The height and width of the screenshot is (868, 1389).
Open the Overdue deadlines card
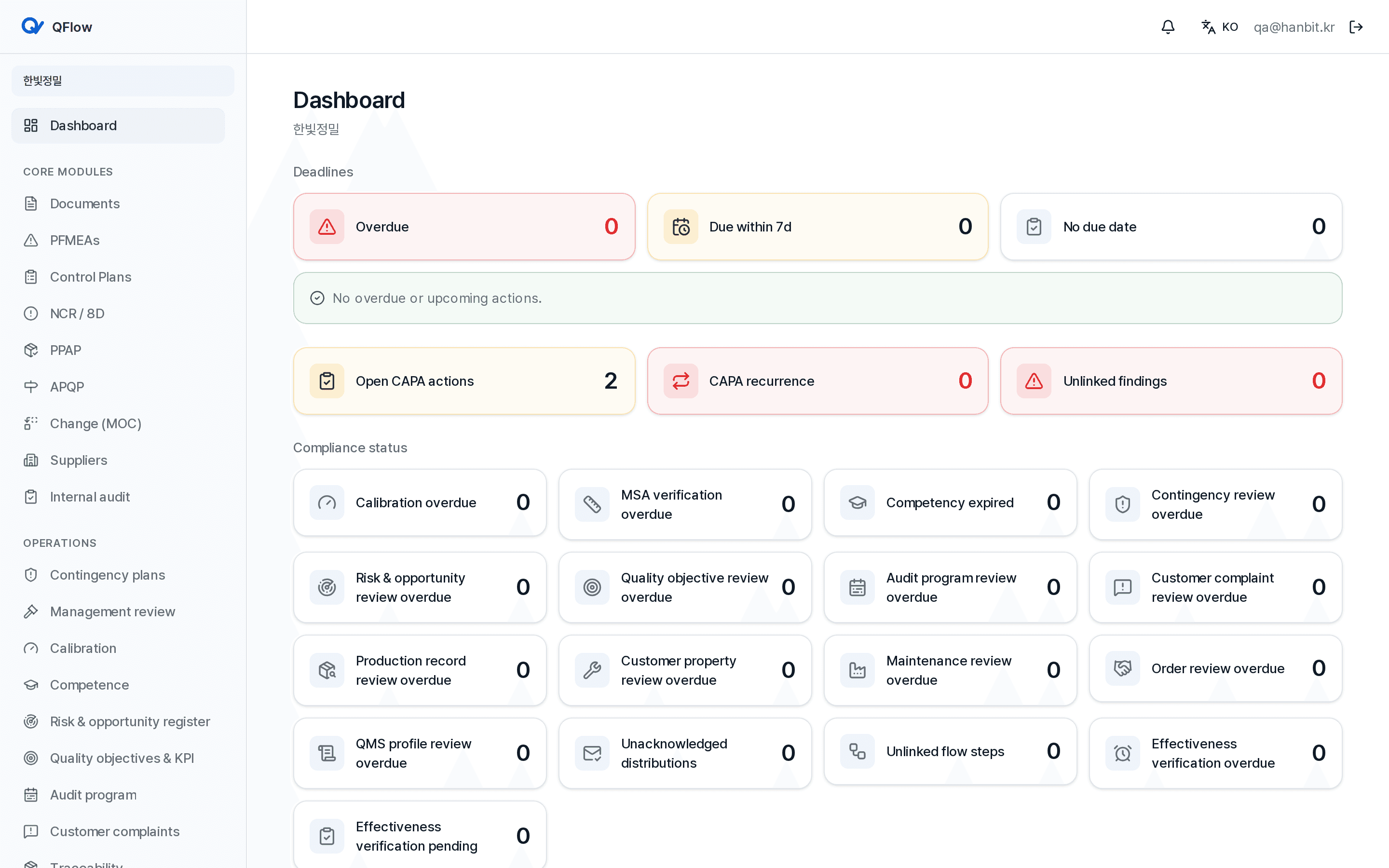(464, 227)
